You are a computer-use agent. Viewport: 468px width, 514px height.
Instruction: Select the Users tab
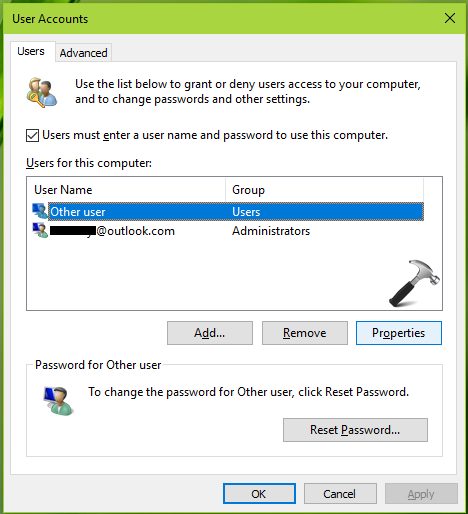pos(31,51)
